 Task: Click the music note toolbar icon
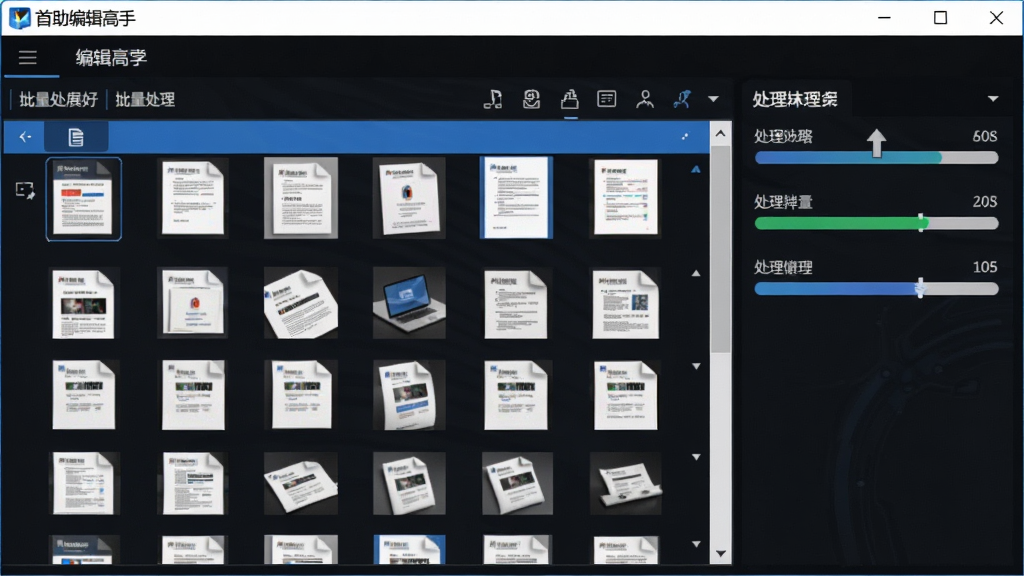coord(493,99)
